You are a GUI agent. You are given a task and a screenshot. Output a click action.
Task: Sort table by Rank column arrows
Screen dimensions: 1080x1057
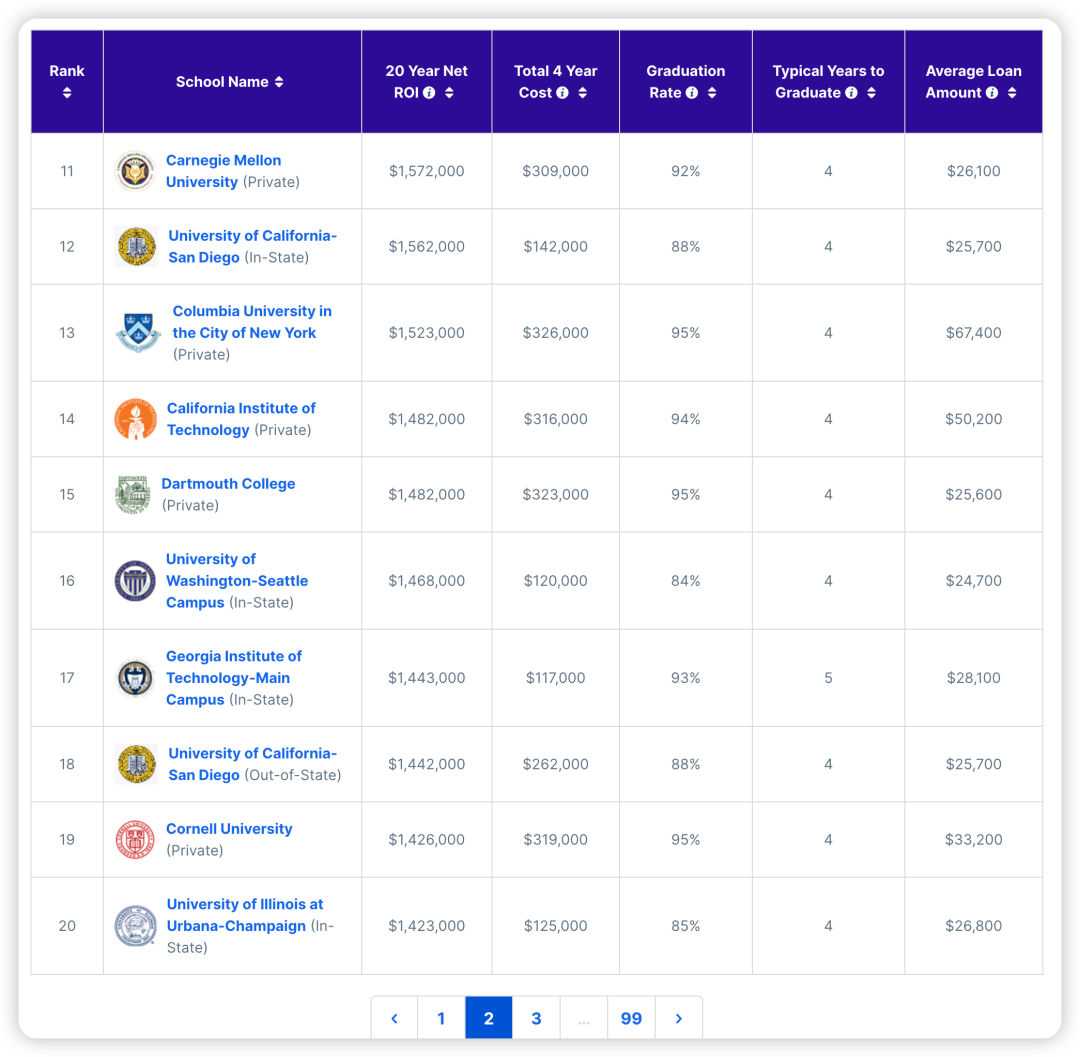[67, 93]
